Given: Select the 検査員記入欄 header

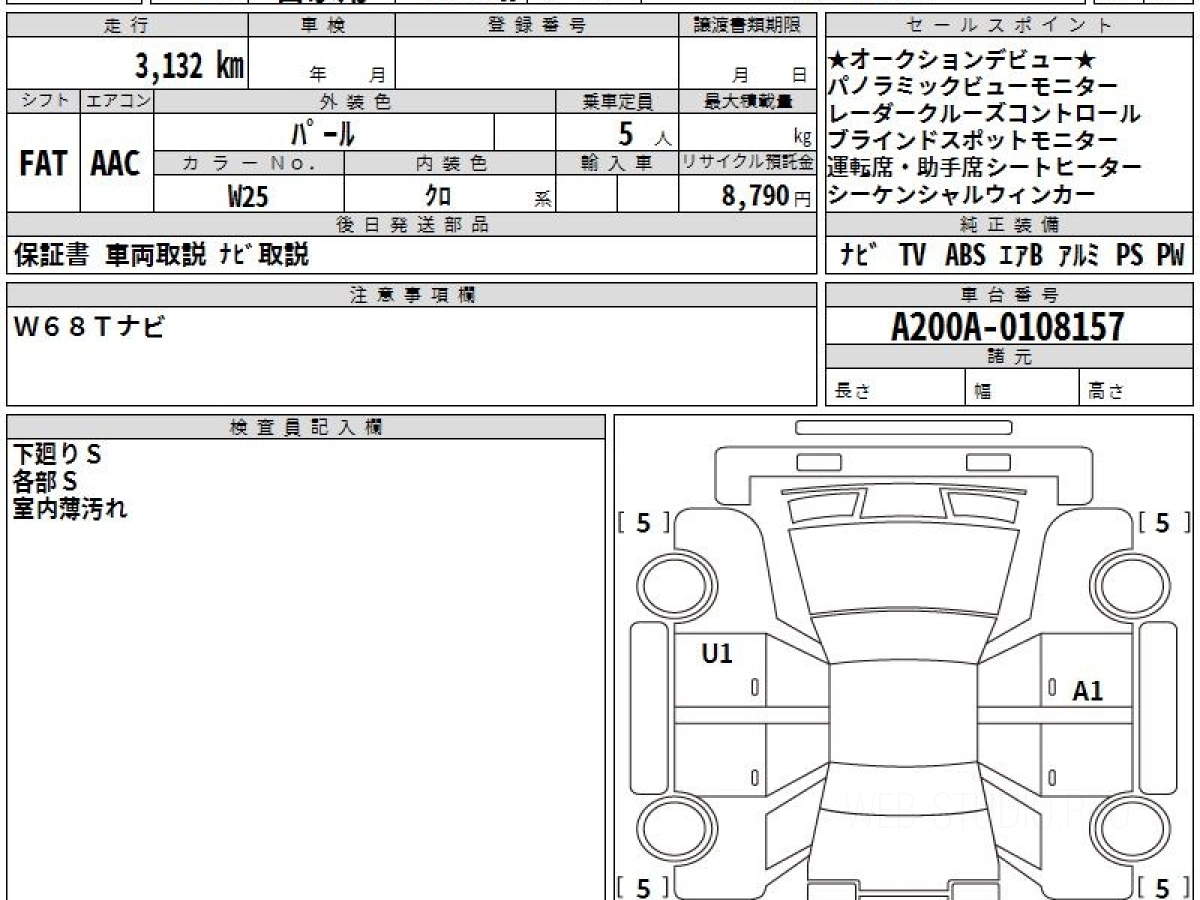Looking at the screenshot, I should pyautogui.click(x=306, y=427).
